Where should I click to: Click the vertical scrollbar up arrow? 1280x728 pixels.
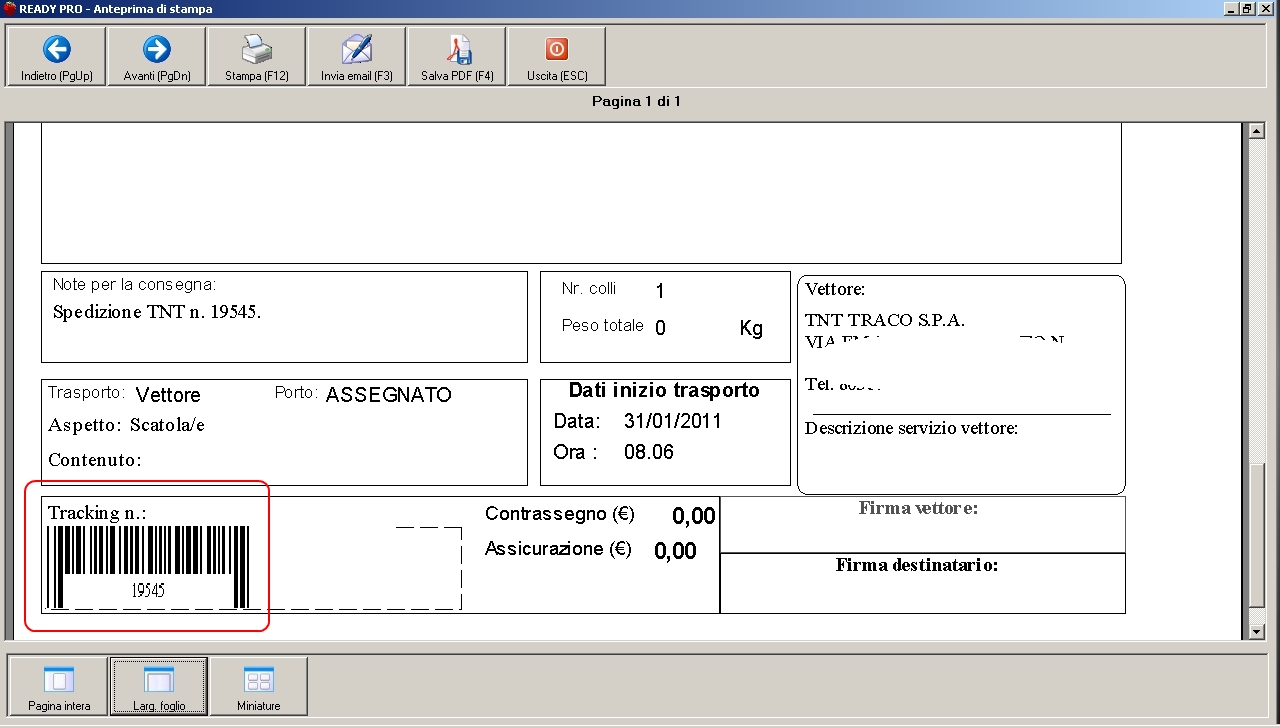[1258, 131]
